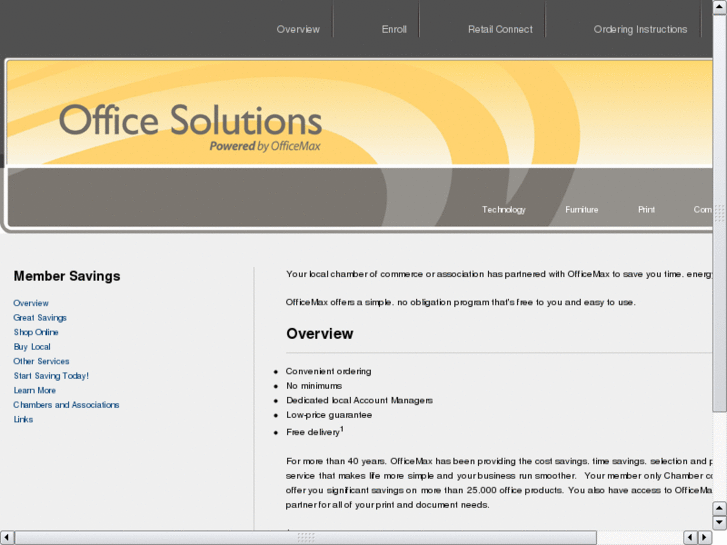Click the horizontal scrollbar far-left arrow
727x545 pixels.
point(6,537)
